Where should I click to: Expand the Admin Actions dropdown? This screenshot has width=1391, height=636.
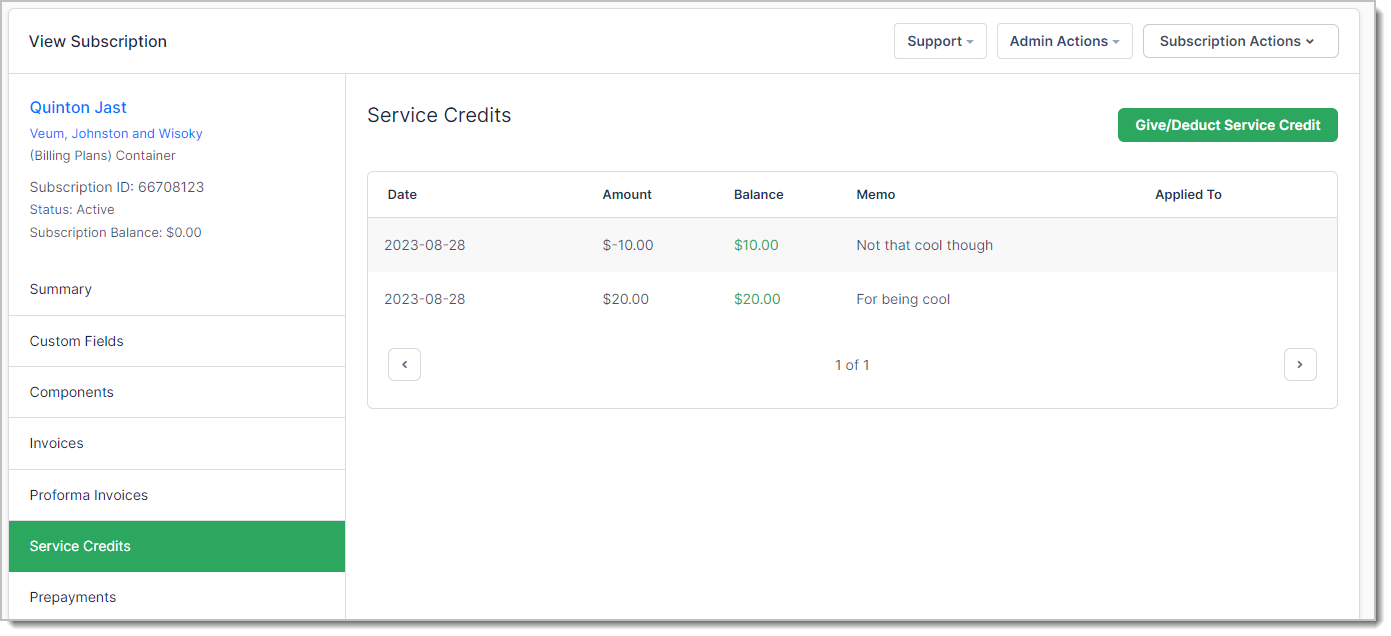(1064, 41)
